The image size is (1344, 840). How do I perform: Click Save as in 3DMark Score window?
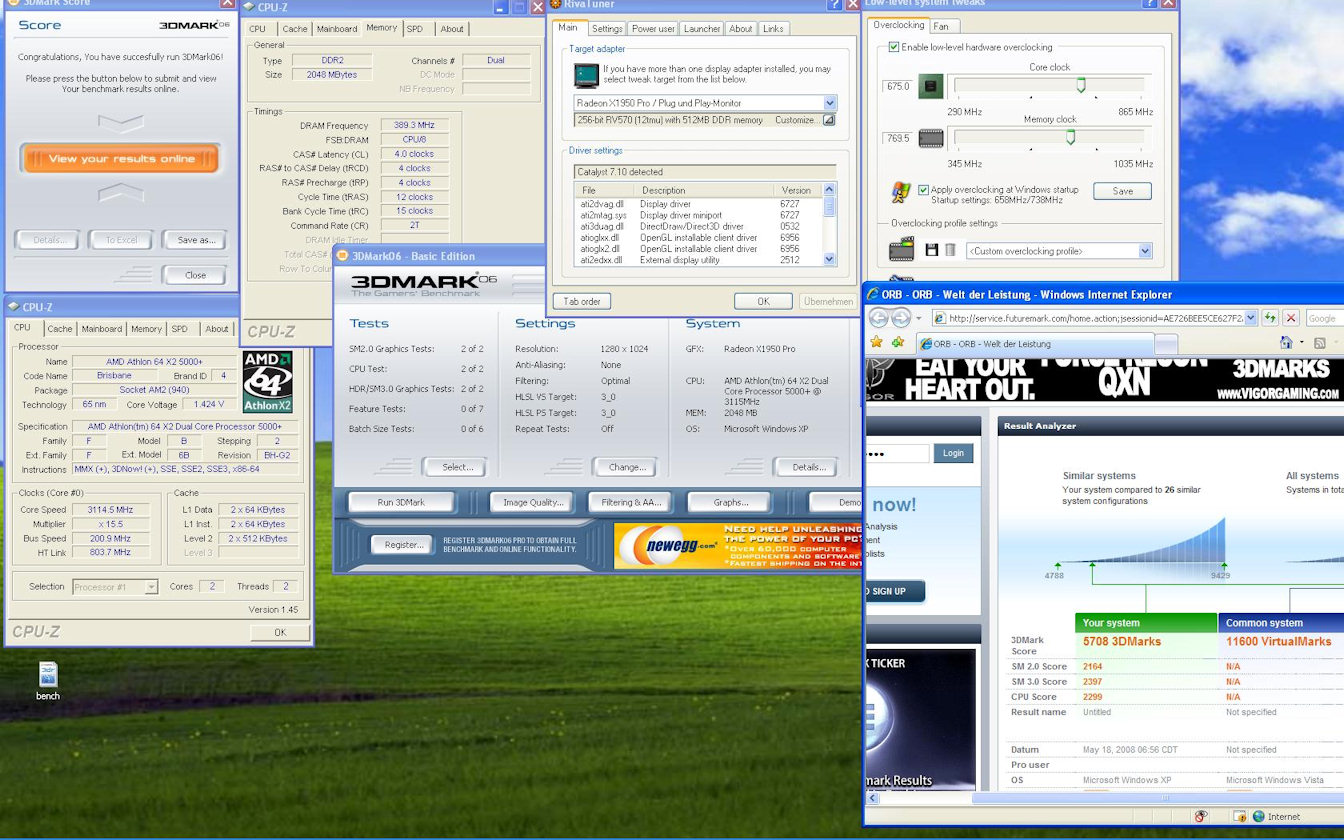196,240
